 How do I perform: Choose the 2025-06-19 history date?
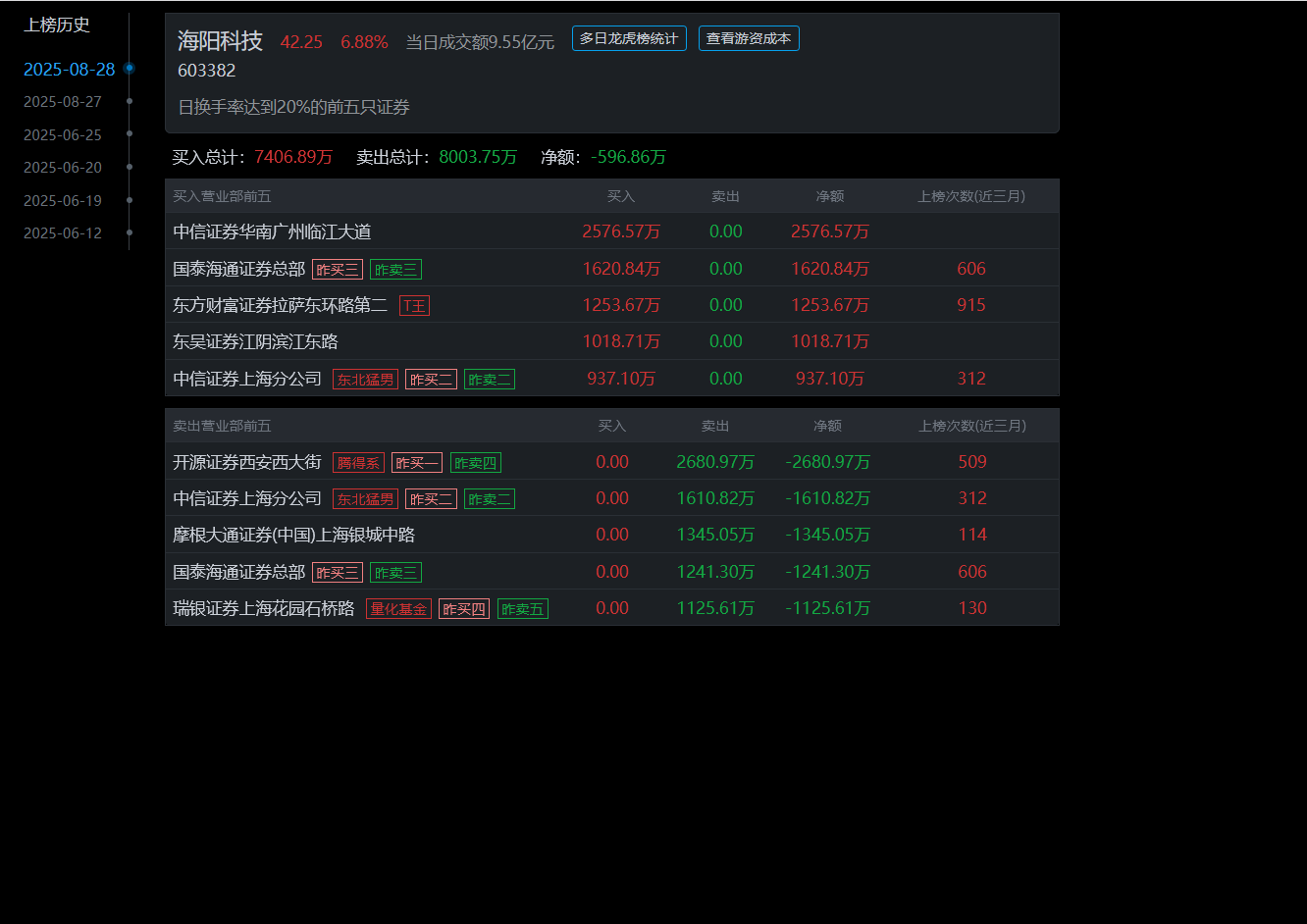[63, 201]
